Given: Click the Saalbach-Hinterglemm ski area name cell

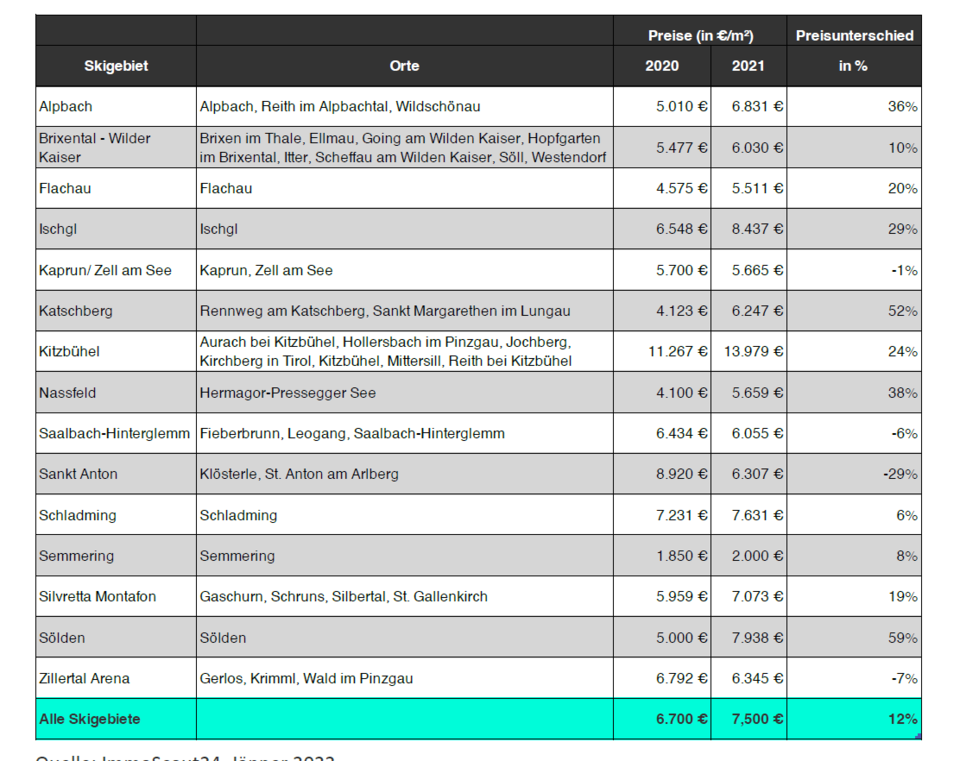Looking at the screenshot, I should [116, 433].
